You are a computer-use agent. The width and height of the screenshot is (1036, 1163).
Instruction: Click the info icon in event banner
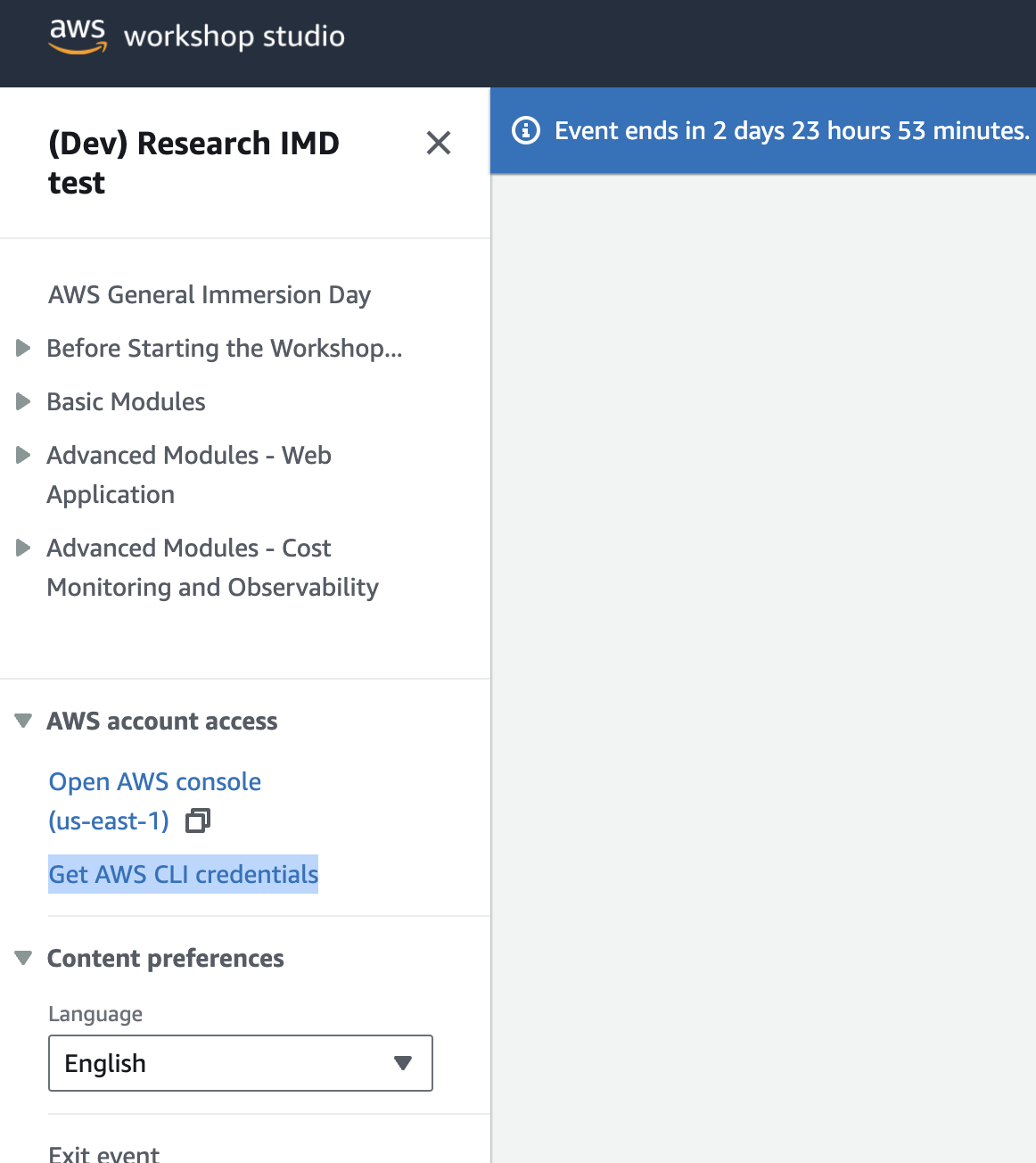pos(526,130)
